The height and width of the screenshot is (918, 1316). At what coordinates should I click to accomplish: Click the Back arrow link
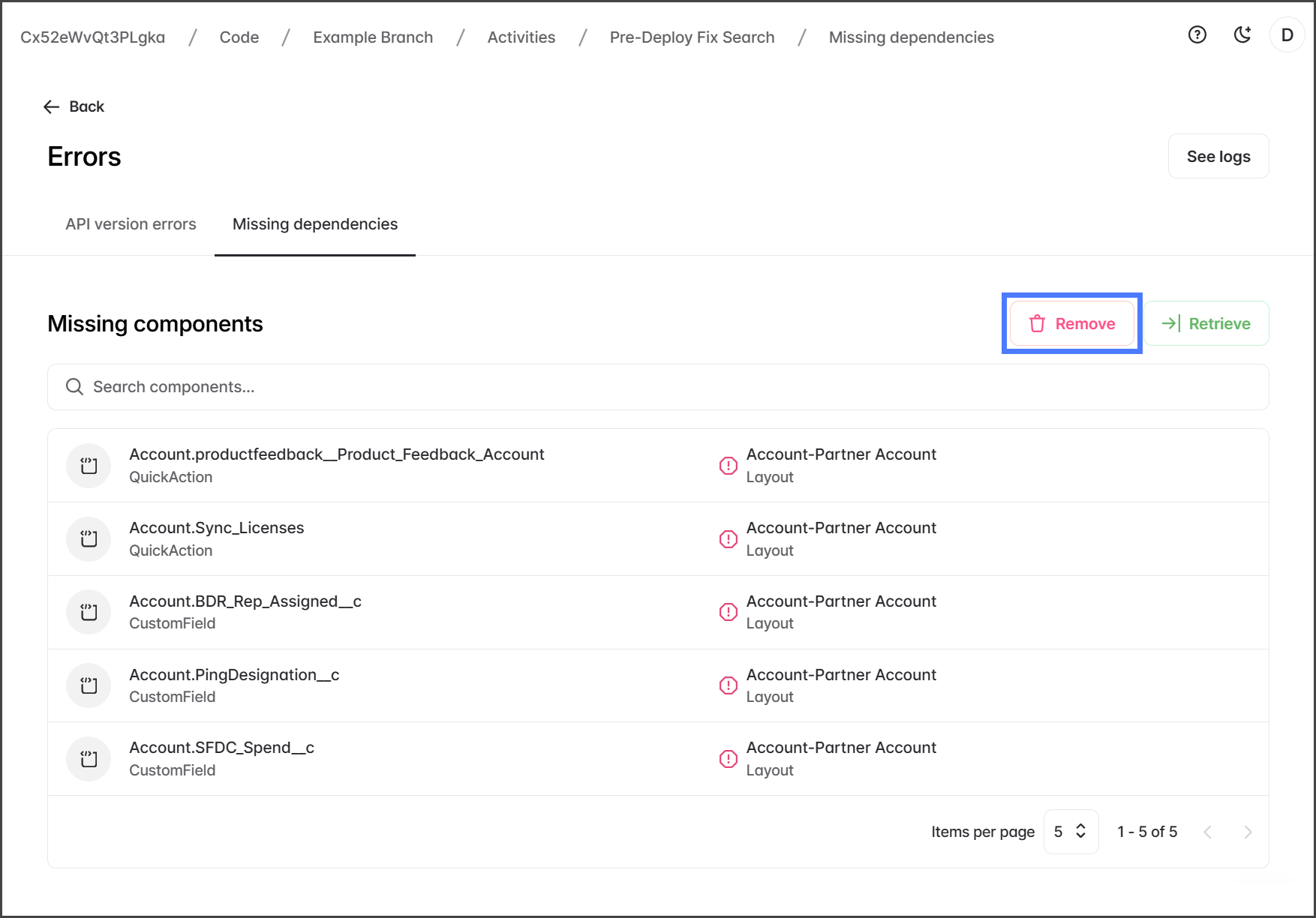(74, 106)
